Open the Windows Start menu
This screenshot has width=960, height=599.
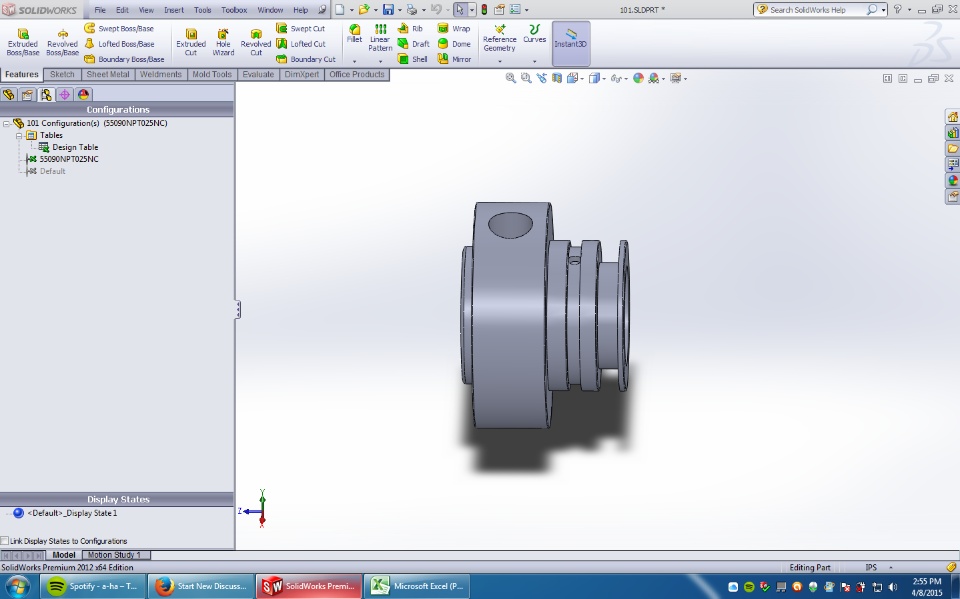(x=17, y=586)
